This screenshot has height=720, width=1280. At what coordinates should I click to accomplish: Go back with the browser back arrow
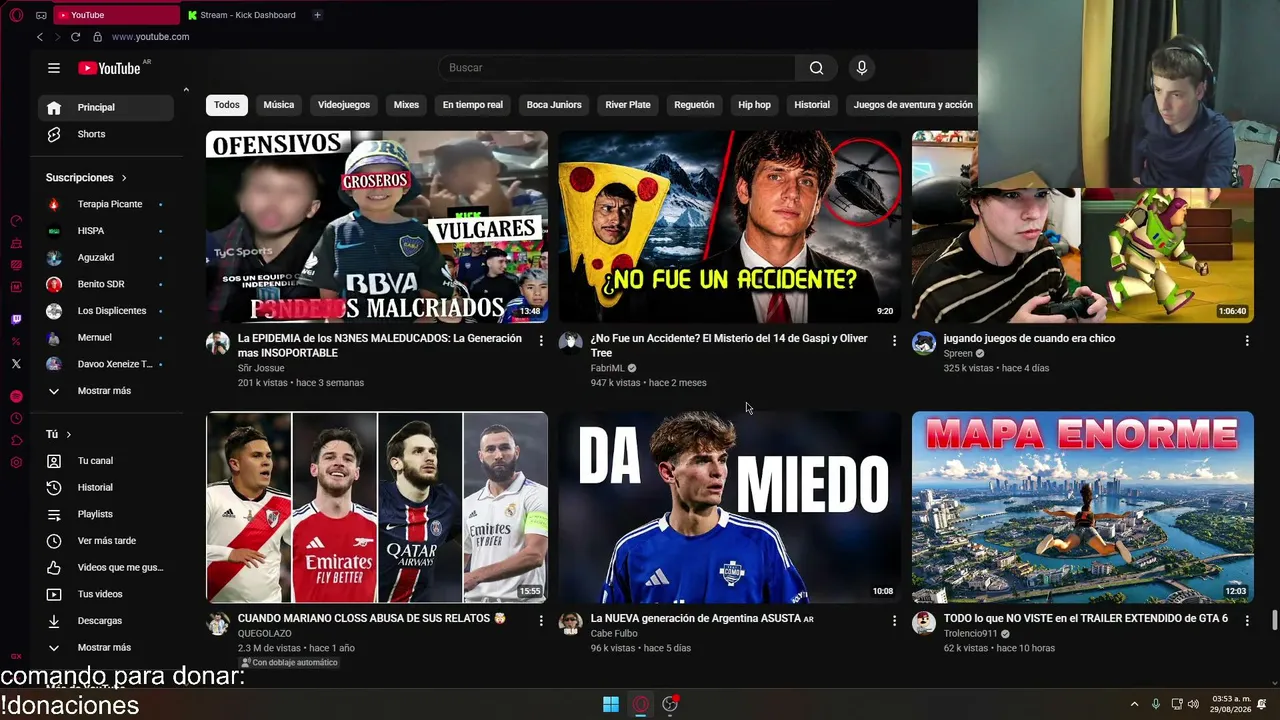click(x=40, y=37)
